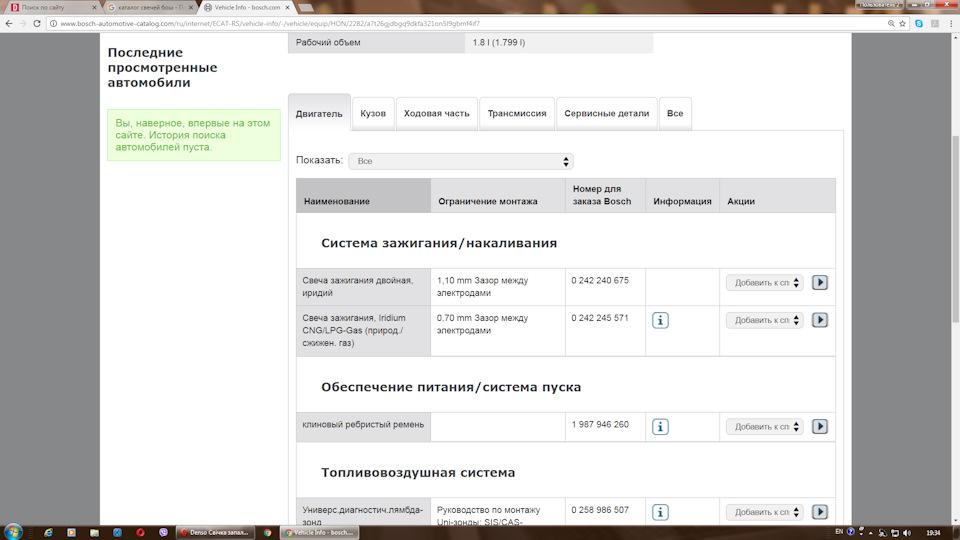Open 'Vehicle Info - bosch...' taskbar window

tap(320, 533)
